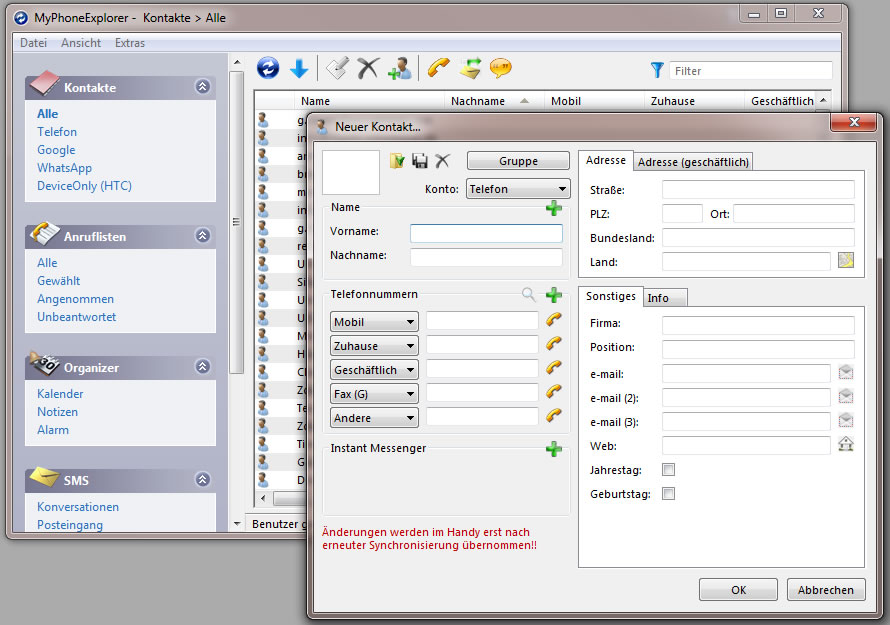Click the save floppy disk icon by photo
Viewport: 890px width, 625px height.
[420, 161]
